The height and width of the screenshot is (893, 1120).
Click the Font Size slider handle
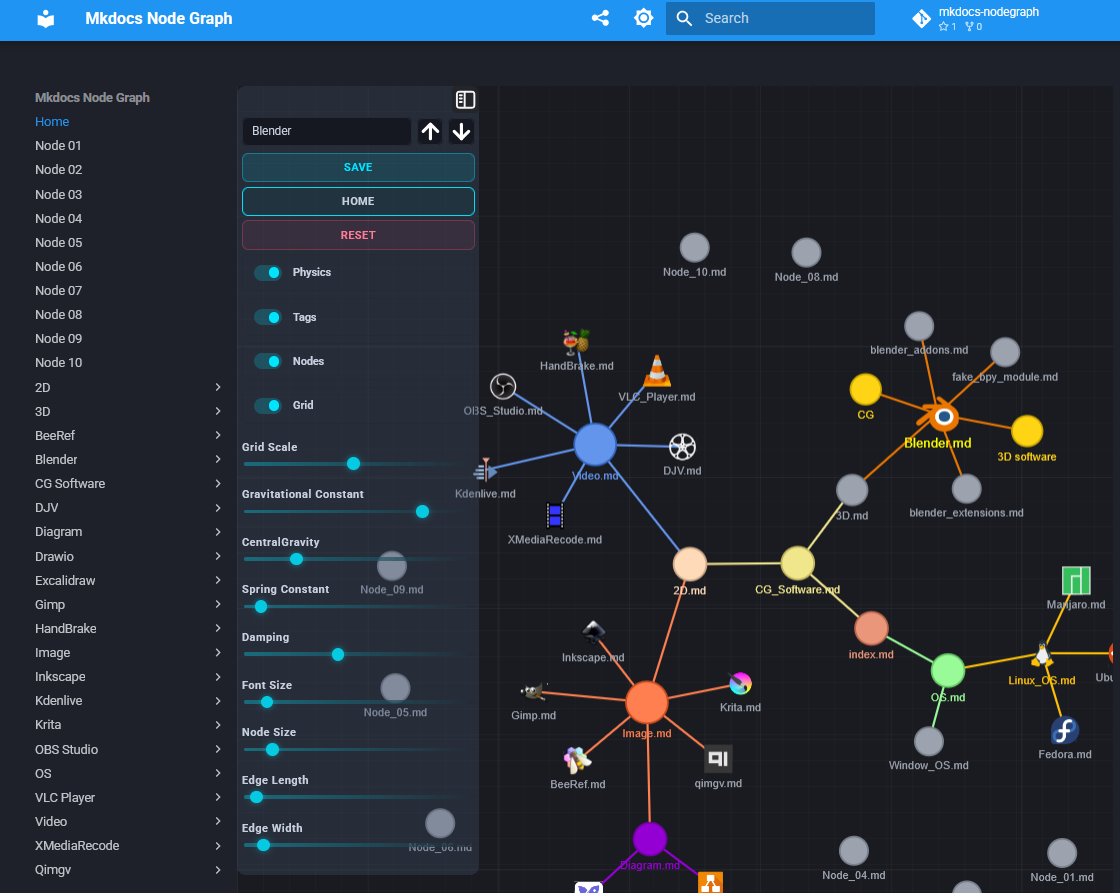[x=266, y=702]
